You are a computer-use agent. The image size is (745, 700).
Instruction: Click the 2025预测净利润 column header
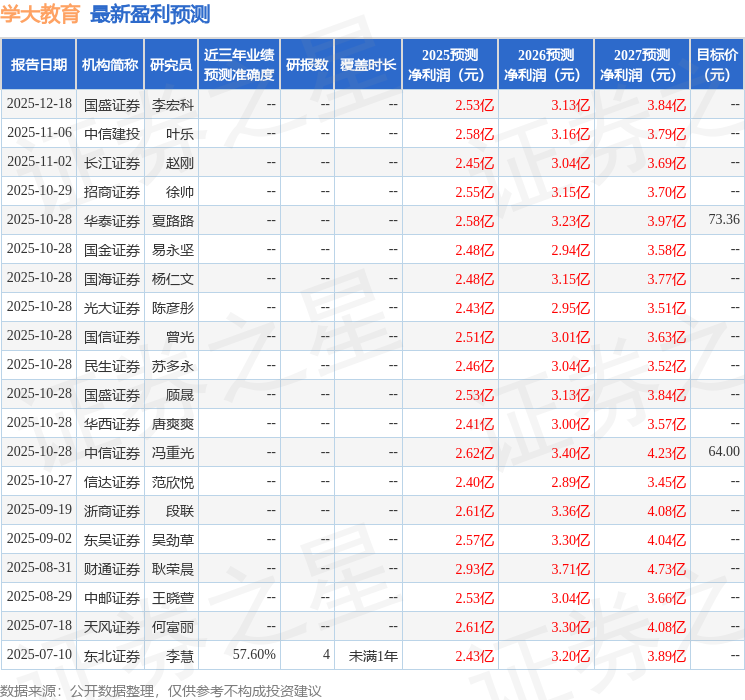450,65
